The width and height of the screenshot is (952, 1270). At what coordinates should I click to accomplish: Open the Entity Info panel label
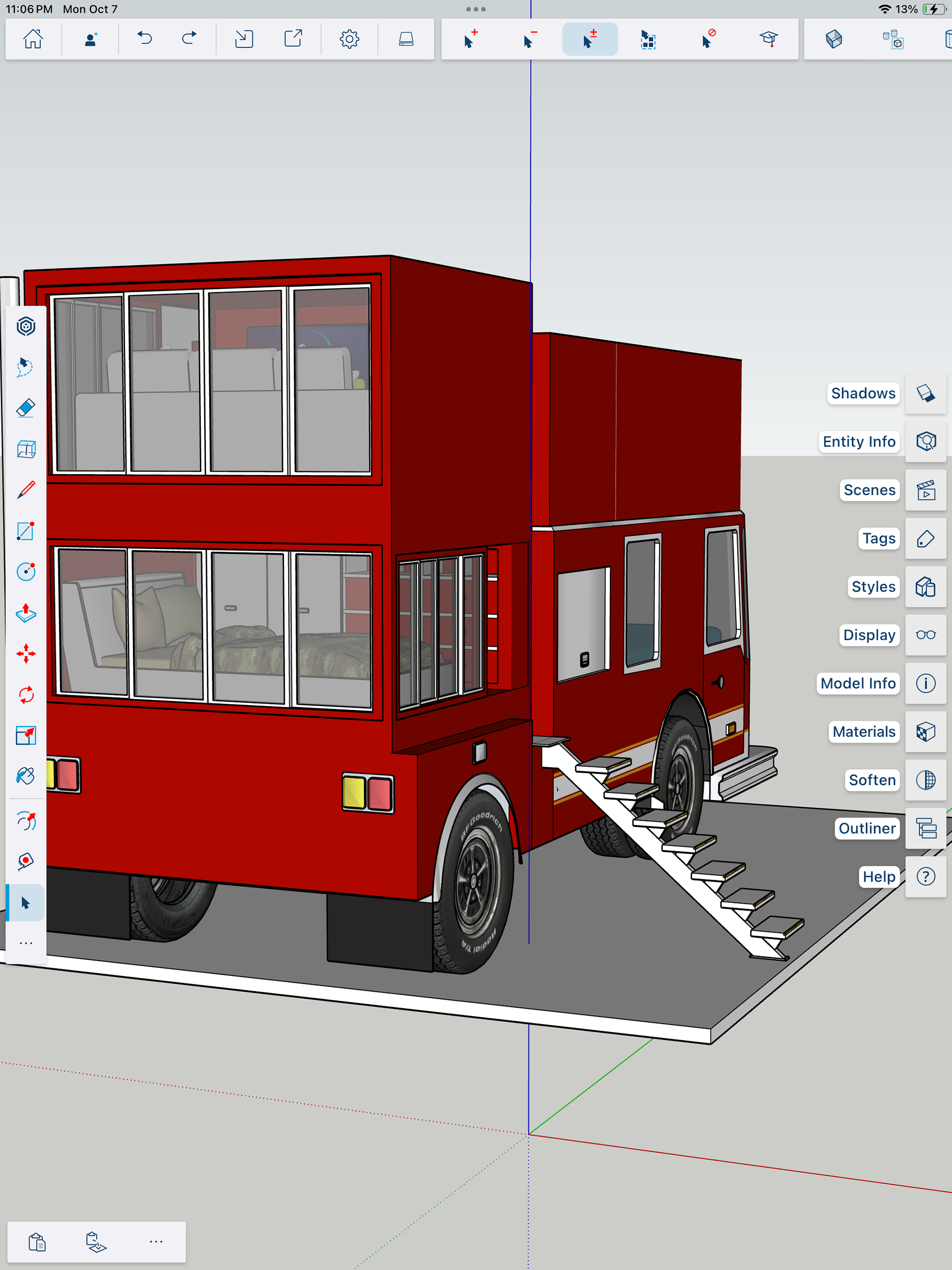858,441
